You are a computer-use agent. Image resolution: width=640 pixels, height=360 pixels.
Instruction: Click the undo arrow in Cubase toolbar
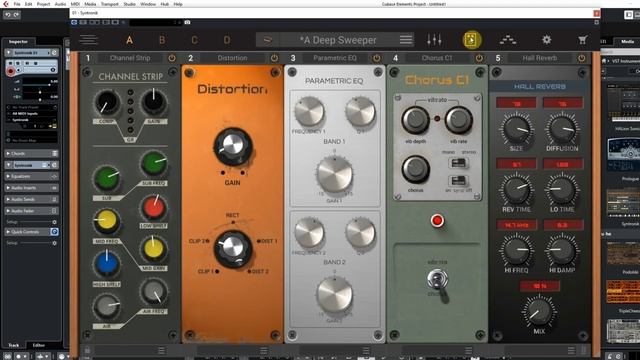(x=7, y=15)
